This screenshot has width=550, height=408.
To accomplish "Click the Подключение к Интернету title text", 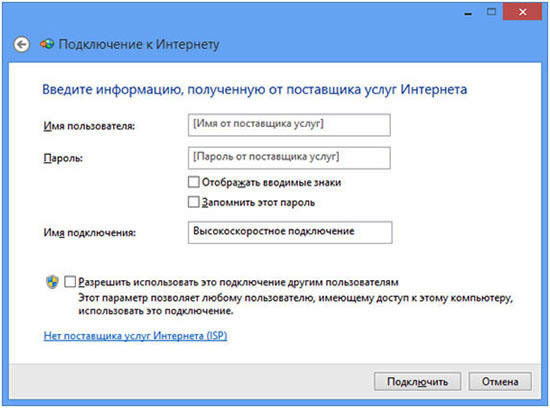I will [x=139, y=45].
